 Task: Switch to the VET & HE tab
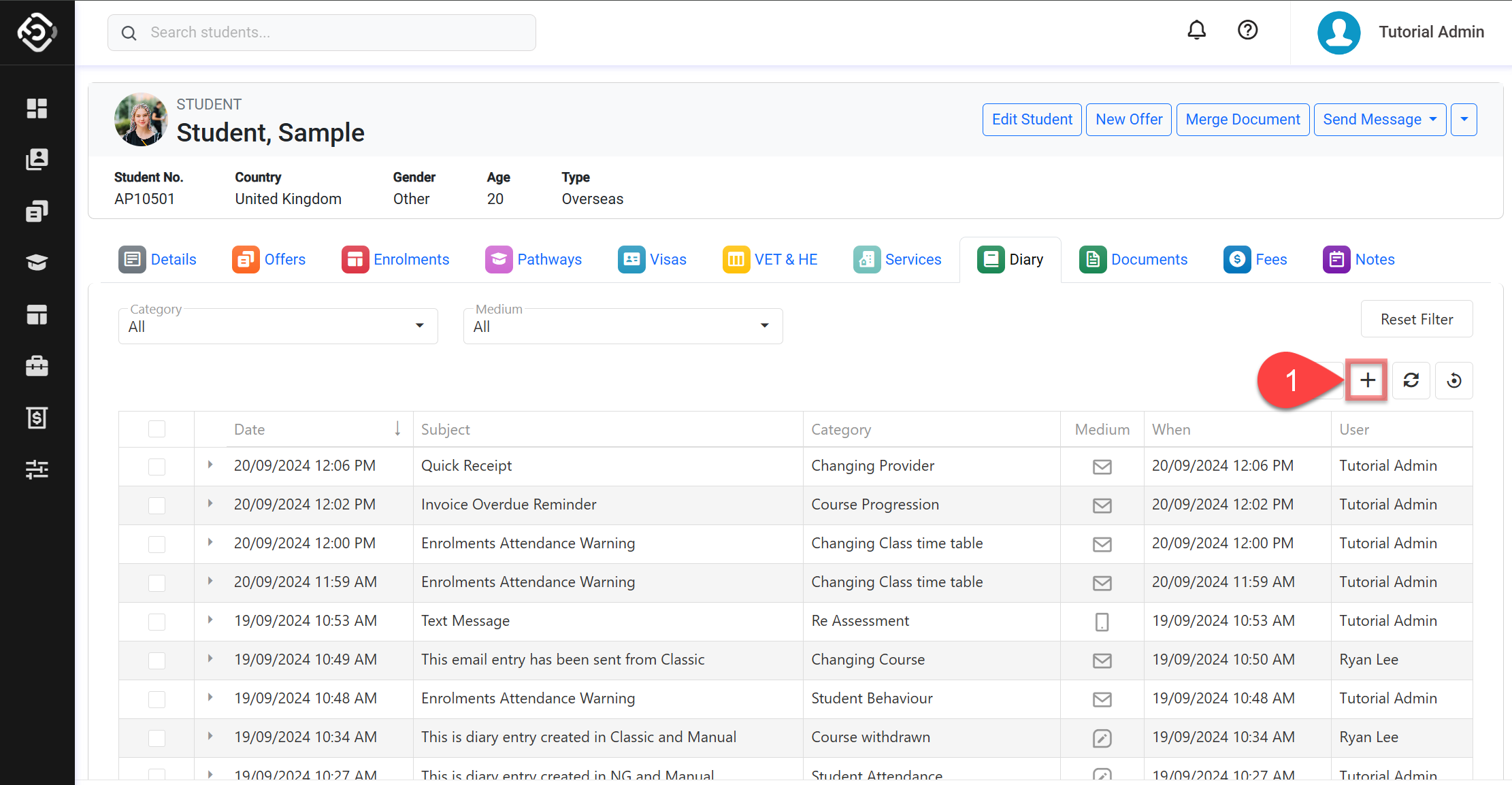(770, 259)
